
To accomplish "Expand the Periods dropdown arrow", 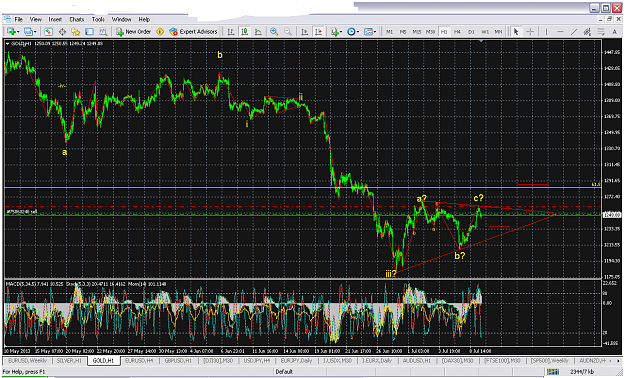I will [x=358, y=32].
